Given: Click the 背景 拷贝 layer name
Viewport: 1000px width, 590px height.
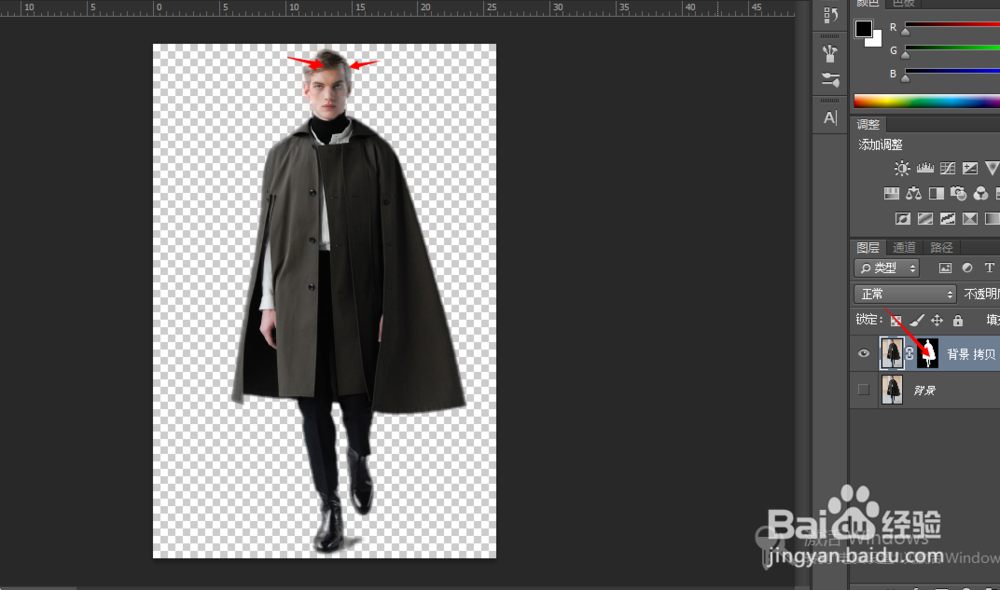Looking at the screenshot, I should [x=971, y=354].
